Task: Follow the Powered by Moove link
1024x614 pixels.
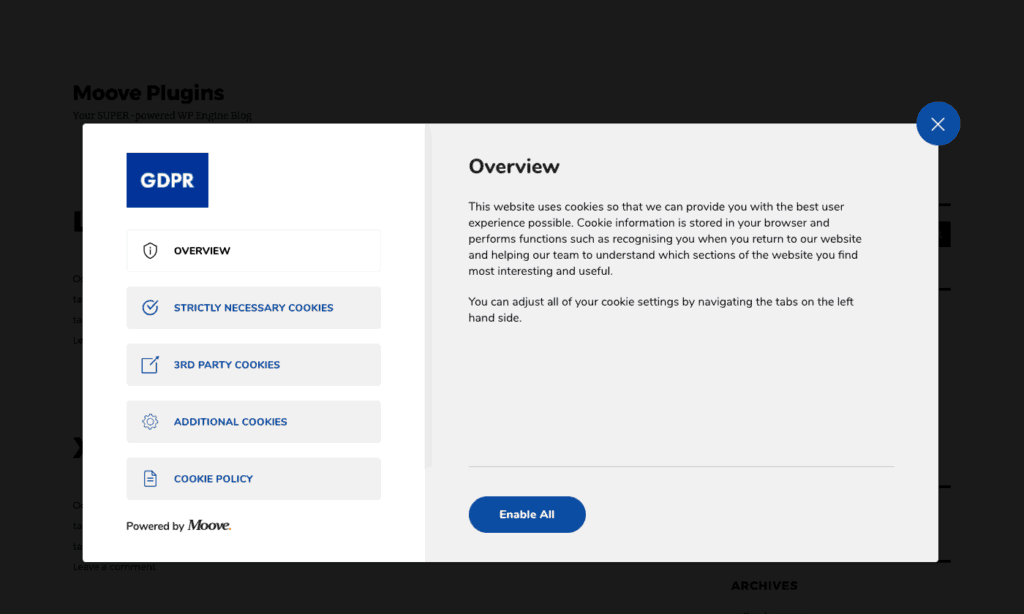Action: 178,526
